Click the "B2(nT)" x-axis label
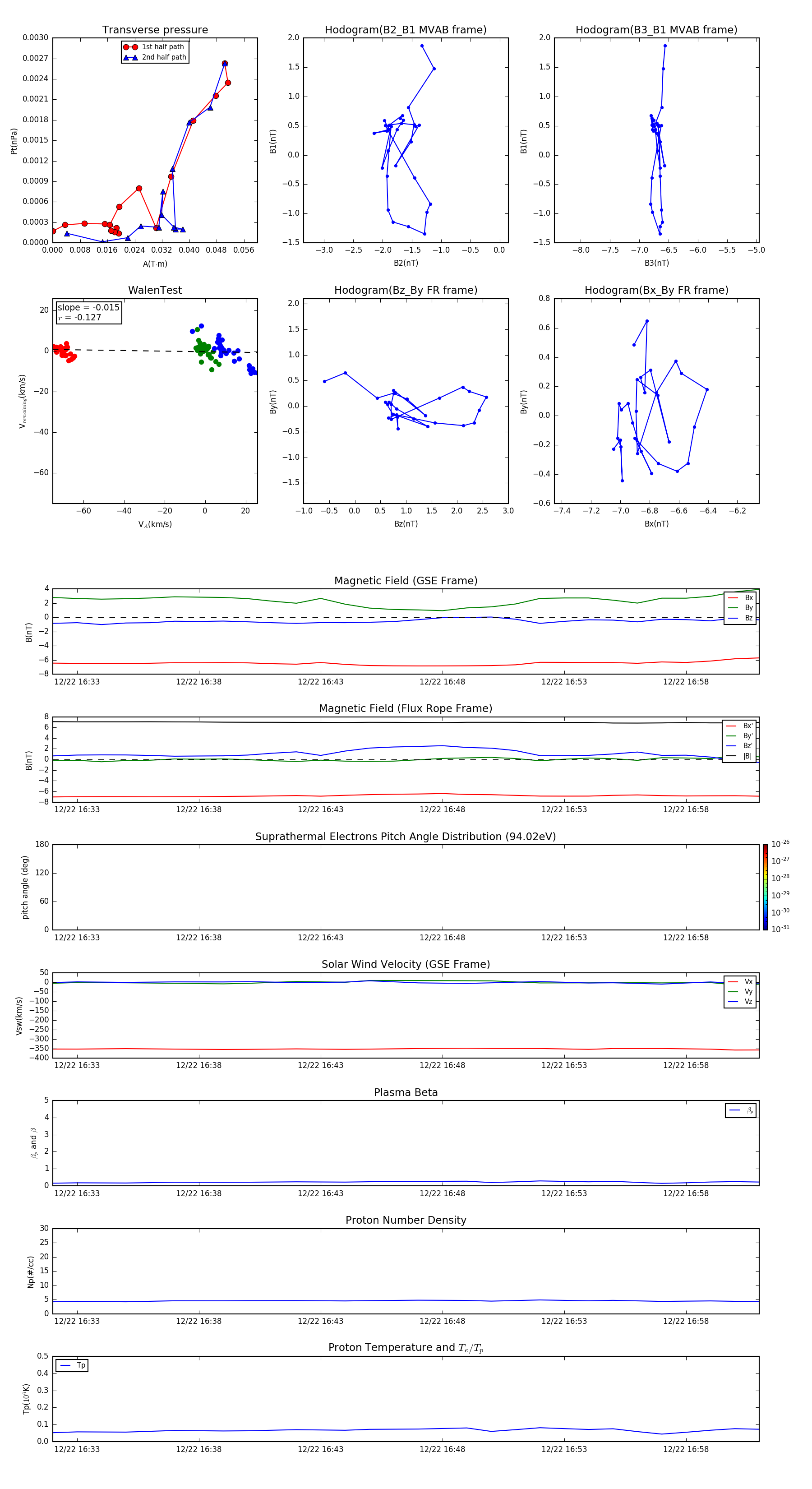This screenshot has width=812, height=1489. click(406, 263)
